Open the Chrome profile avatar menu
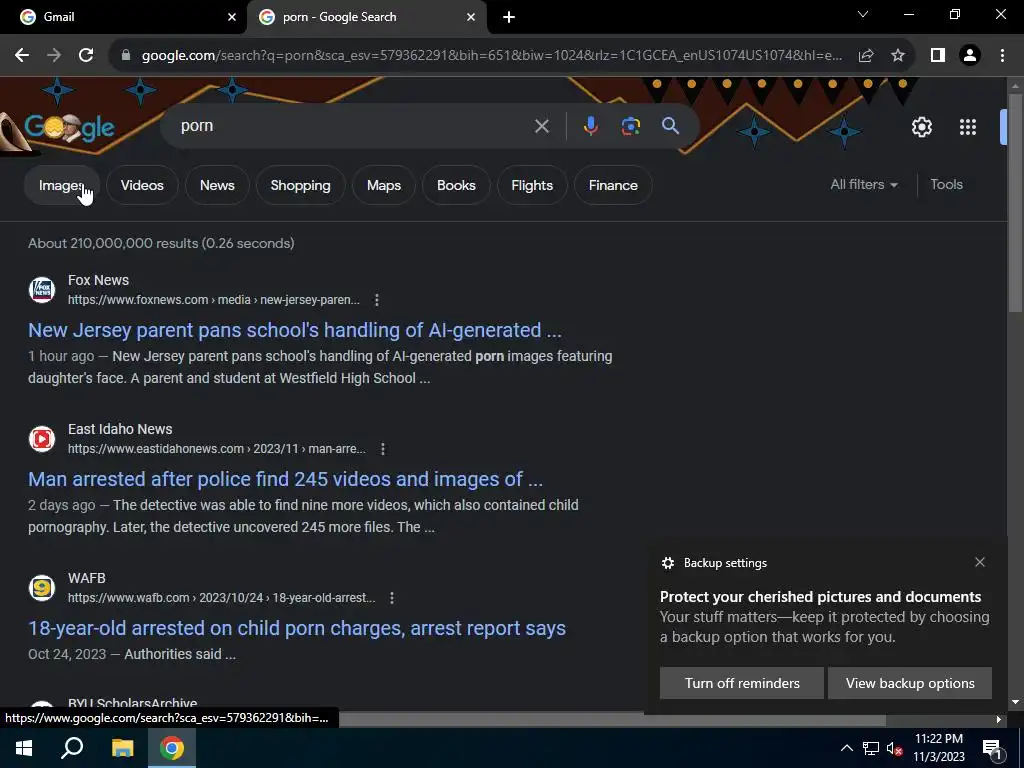 970,56
